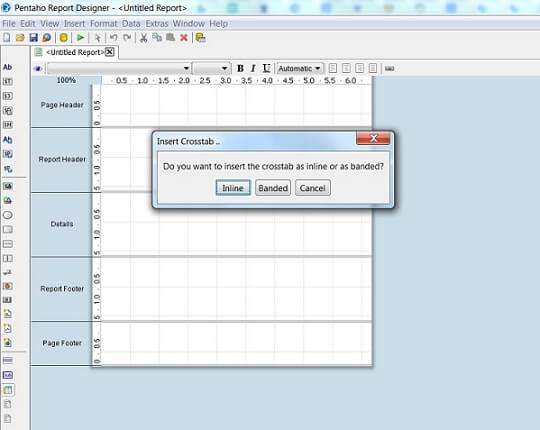This screenshot has width=540, height=430.
Task: Set left text alignment
Action: (x=333, y=68)
